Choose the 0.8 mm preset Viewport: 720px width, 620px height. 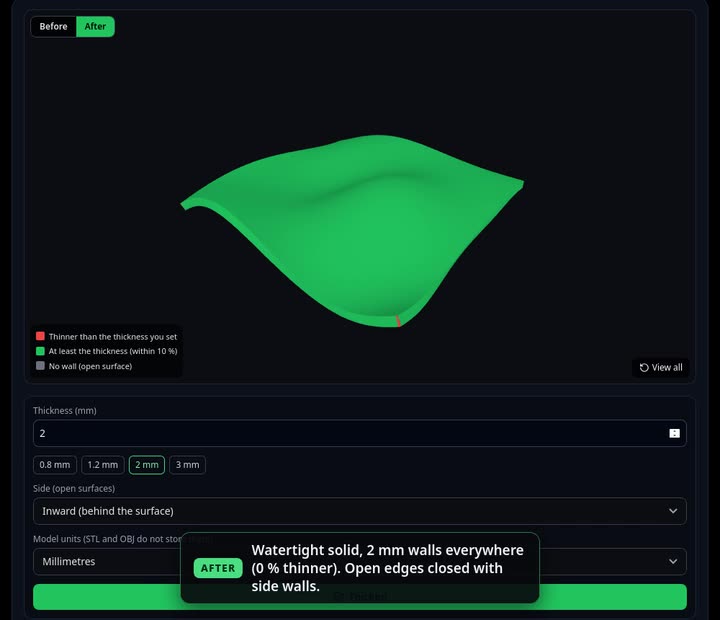[x=55, y=465]
